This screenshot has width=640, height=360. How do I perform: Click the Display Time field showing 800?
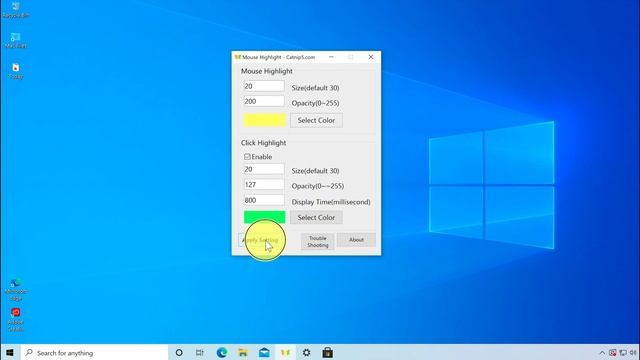(x=264, y=200)
